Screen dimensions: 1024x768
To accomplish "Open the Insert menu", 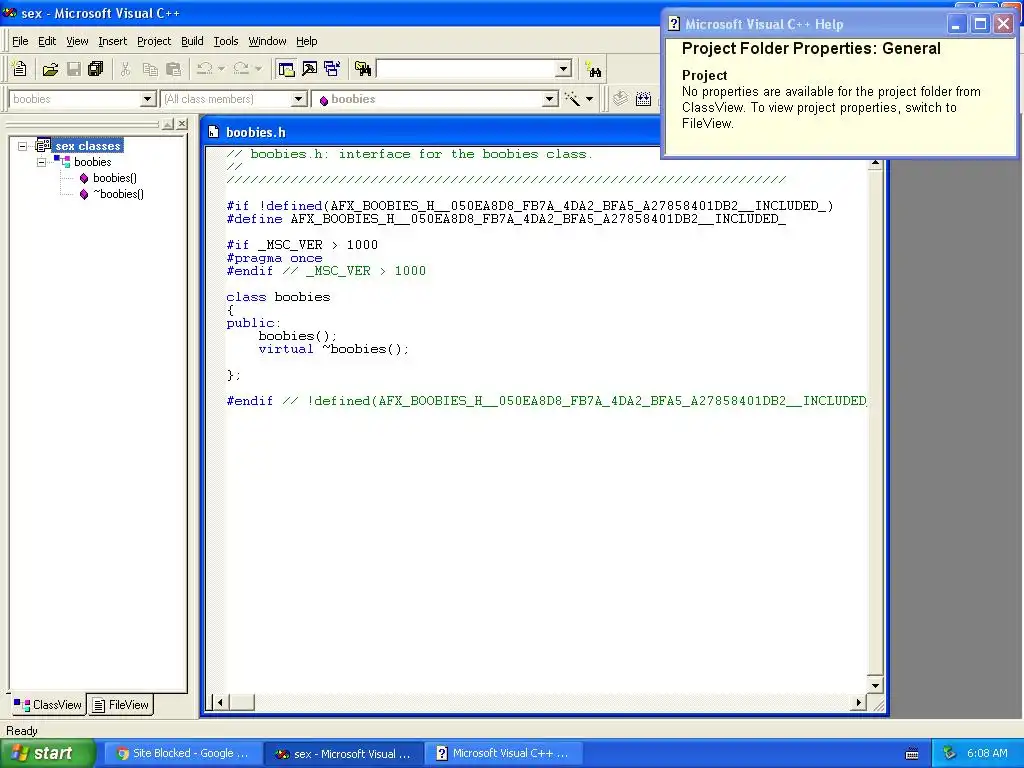I will pos(112,41).
